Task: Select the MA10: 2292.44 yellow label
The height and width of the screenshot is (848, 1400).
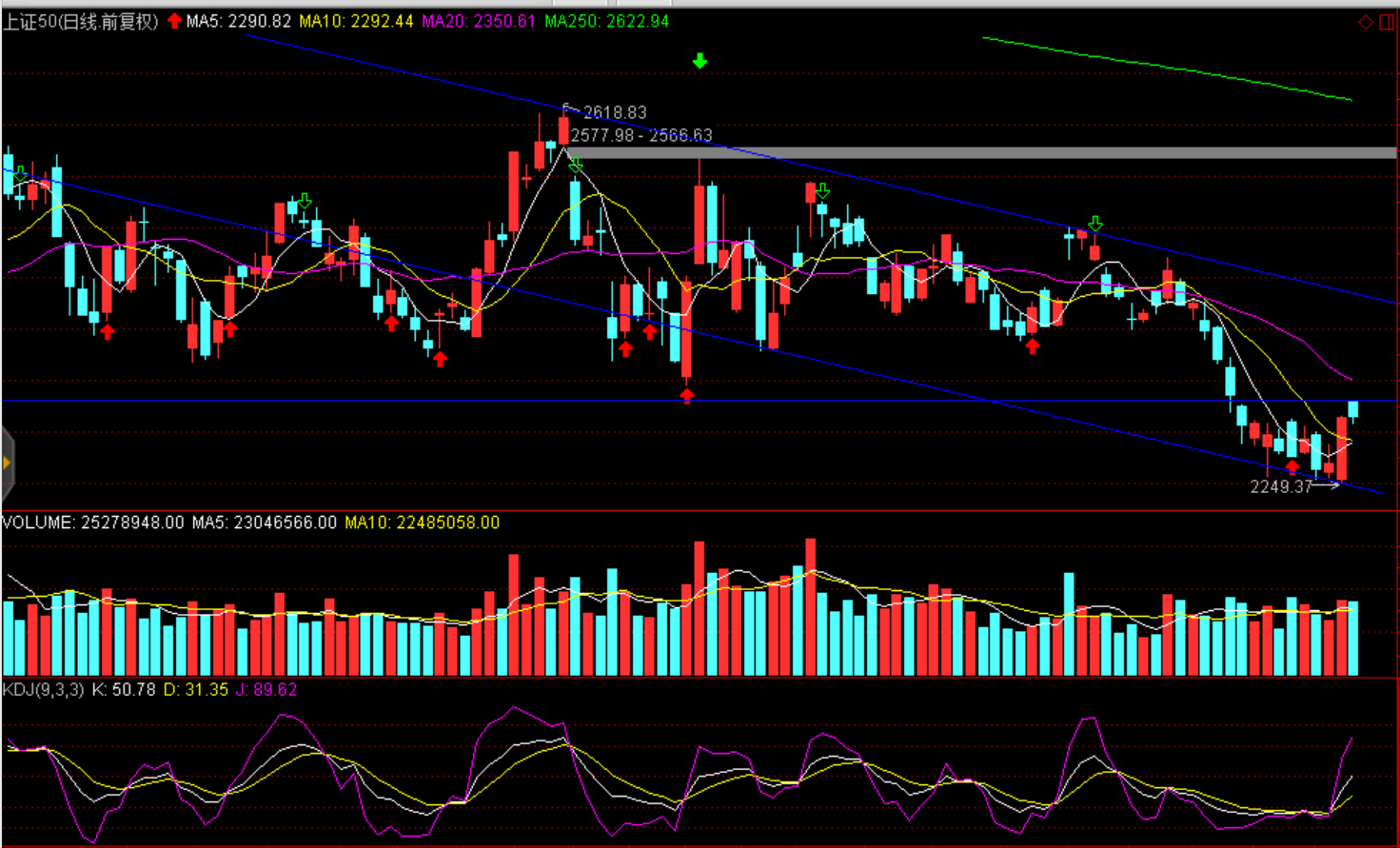Action: (356, 21)
